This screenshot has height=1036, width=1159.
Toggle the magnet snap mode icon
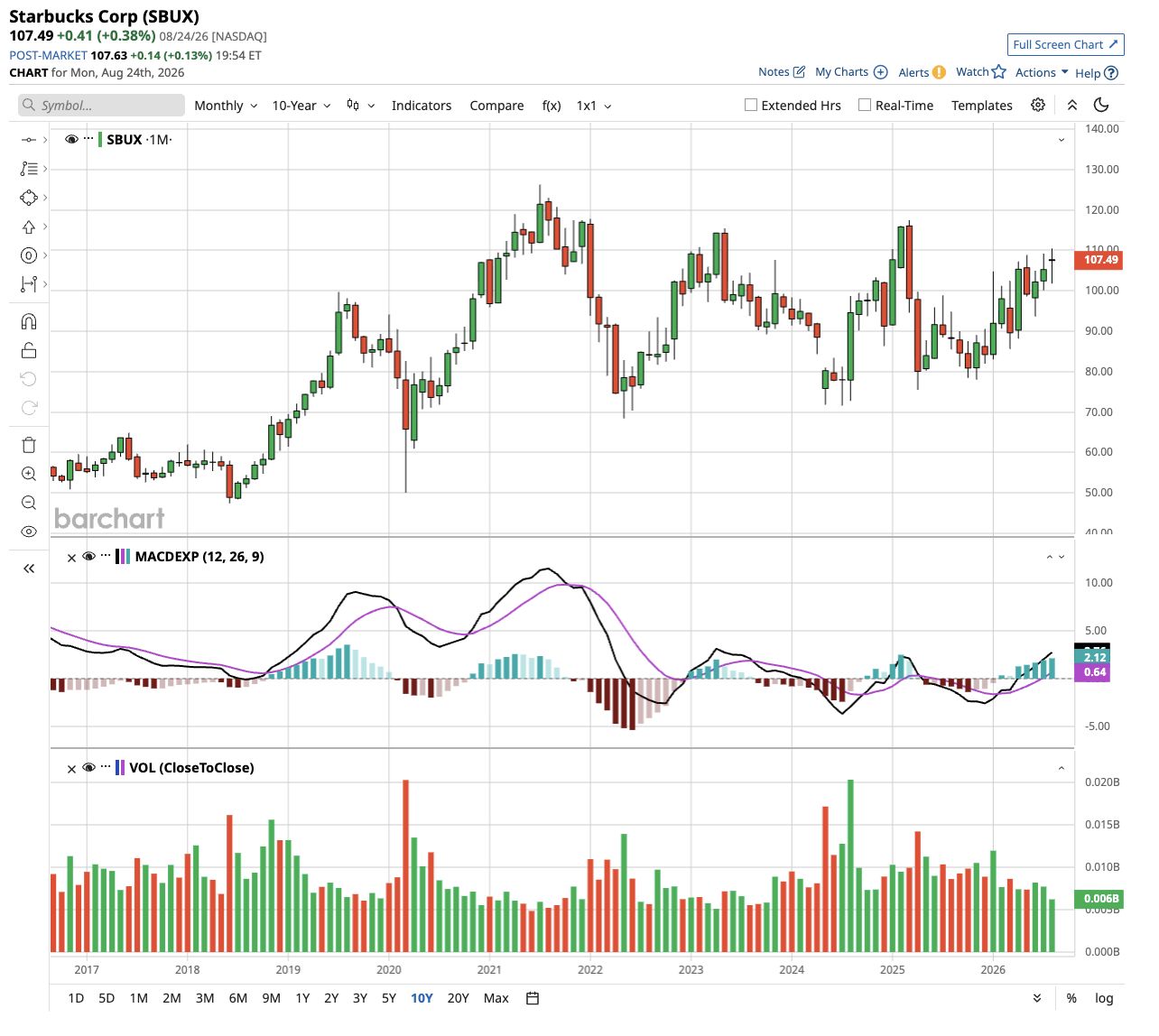[29, 321]
